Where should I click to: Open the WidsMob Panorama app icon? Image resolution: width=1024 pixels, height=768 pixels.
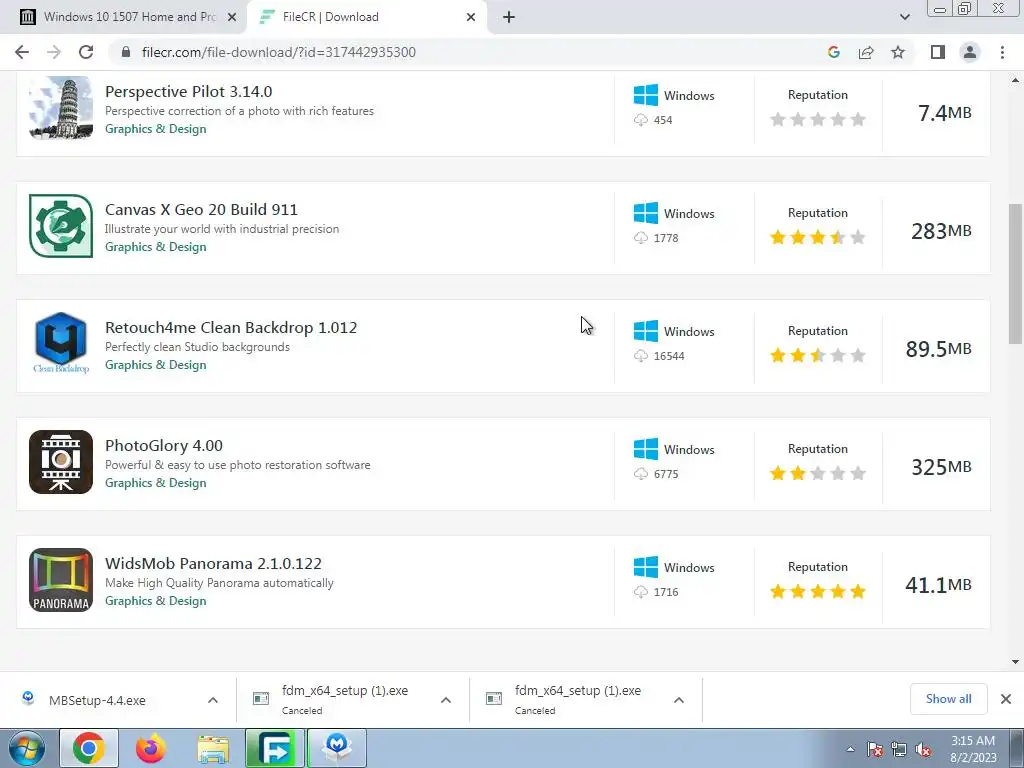click(x=61, y=580)
